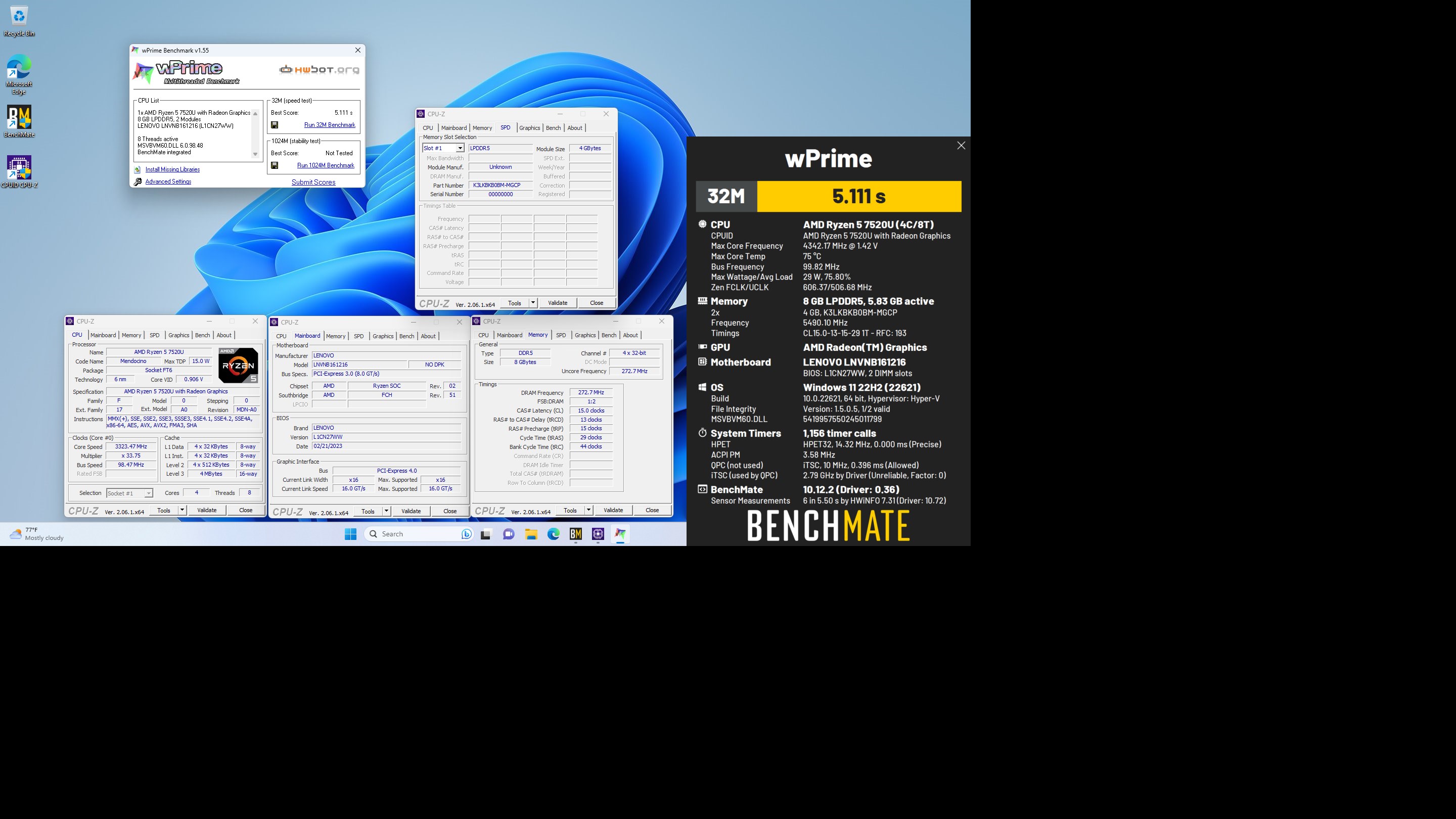This screenshot has height=819, width=1456.
Task: Open the Install Missing Libraries link
Action: coord(172,169)
